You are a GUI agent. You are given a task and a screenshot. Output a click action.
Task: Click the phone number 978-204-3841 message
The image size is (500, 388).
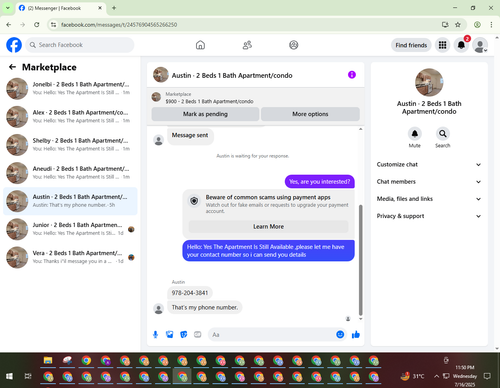[x=190, y=293]
